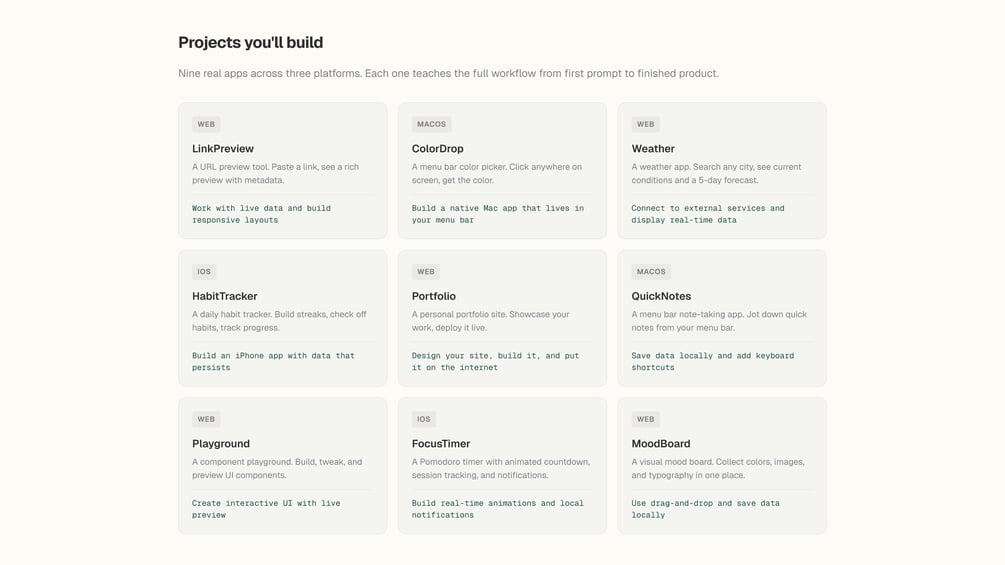Click the Portfolio project title
The height and width of the screenshot is (565, 1005).
[x=434, y=296]
